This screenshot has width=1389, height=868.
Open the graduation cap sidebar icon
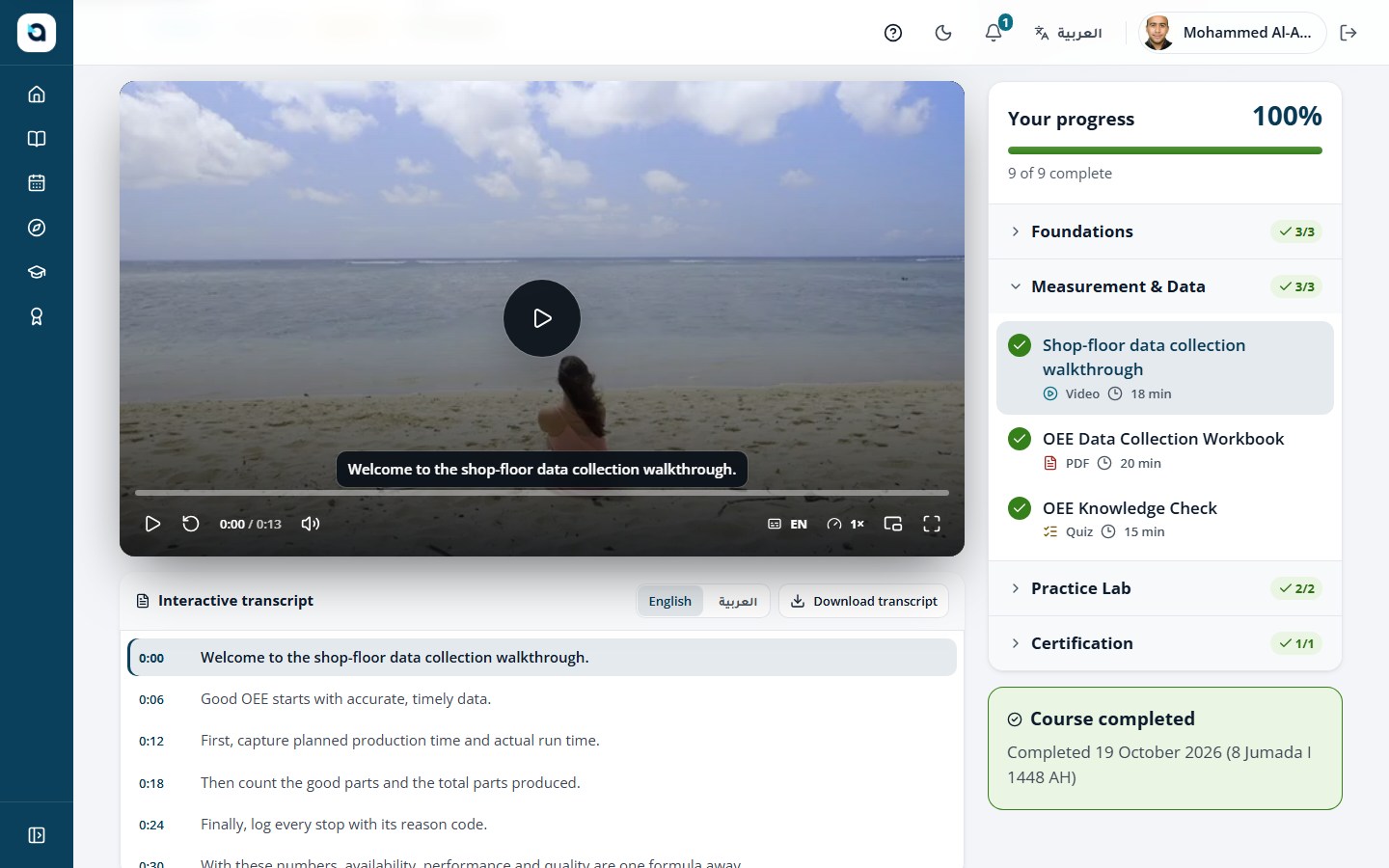(x=37, y=272)
